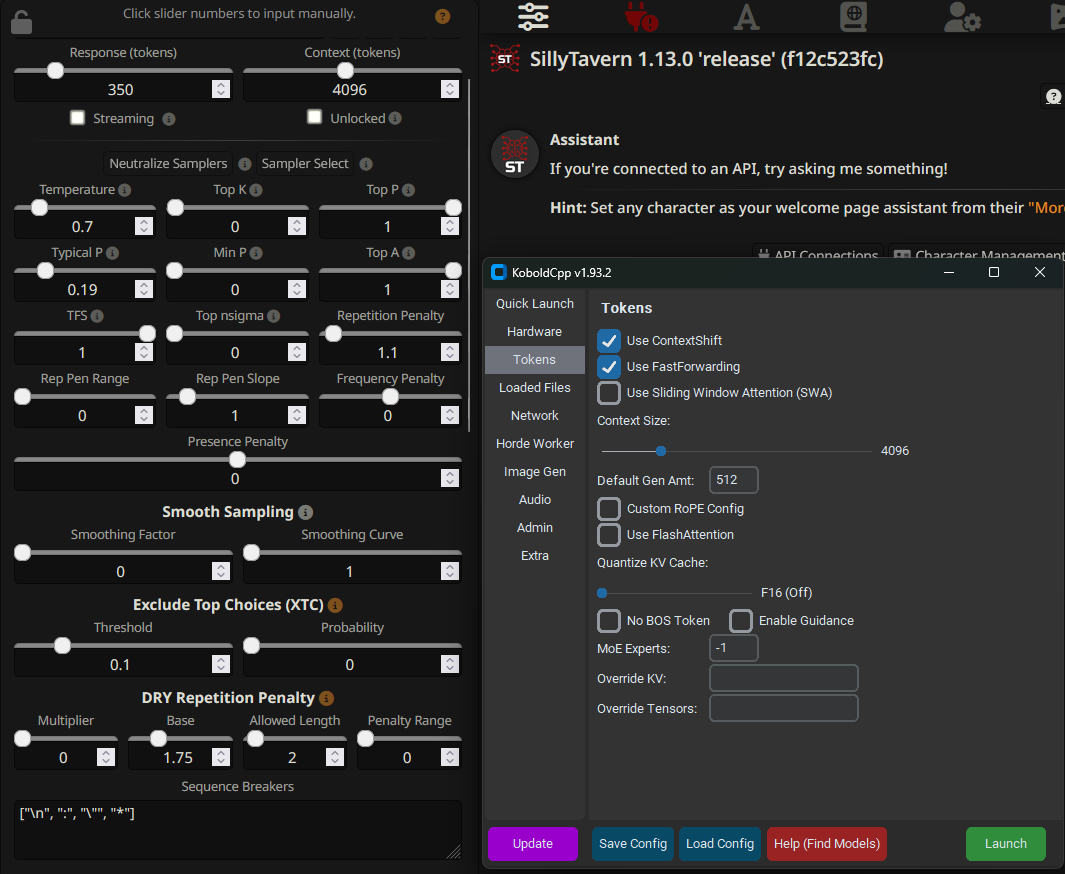Click the Load Config button

coord(720,843)
